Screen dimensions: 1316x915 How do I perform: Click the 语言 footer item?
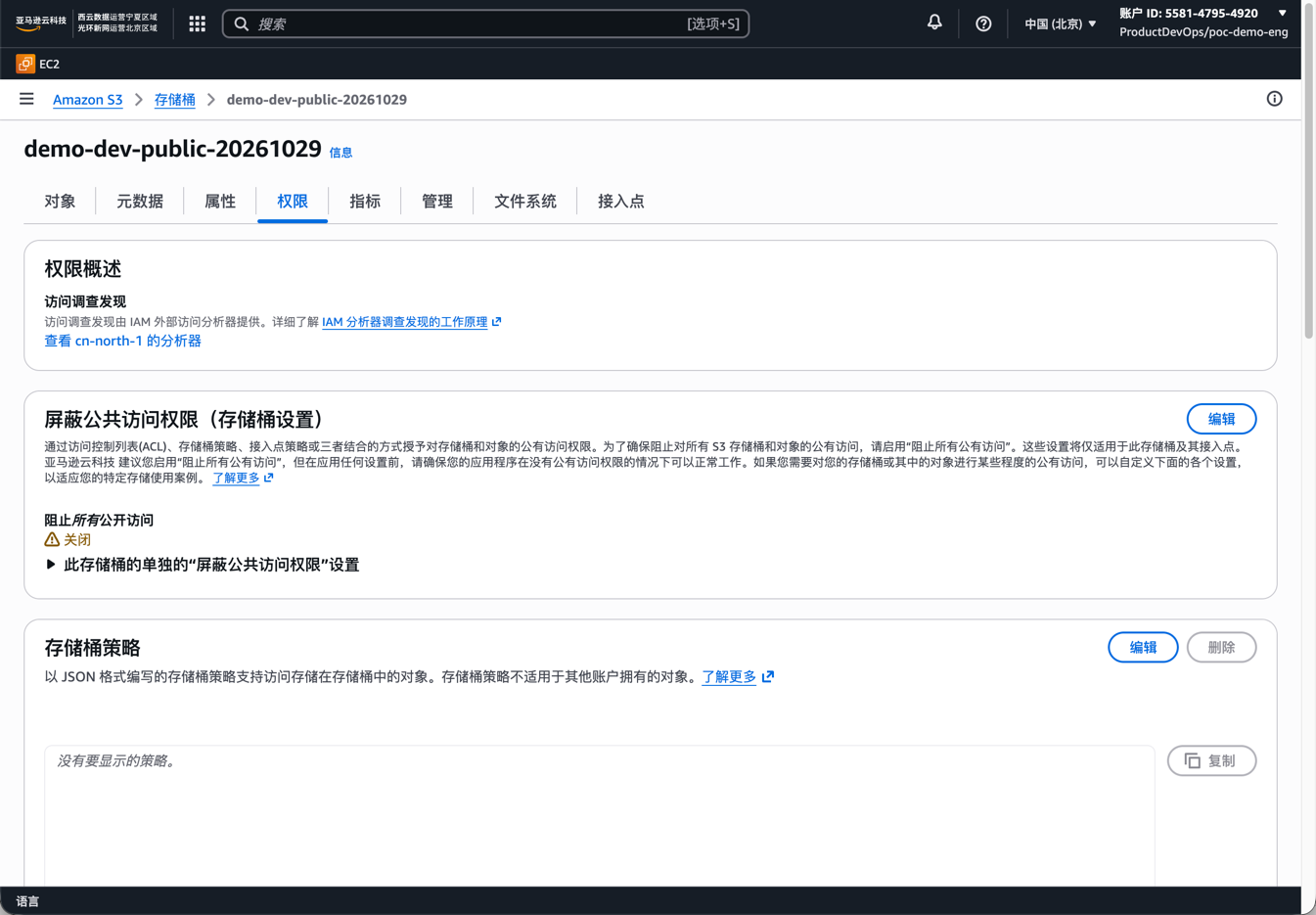27,901
